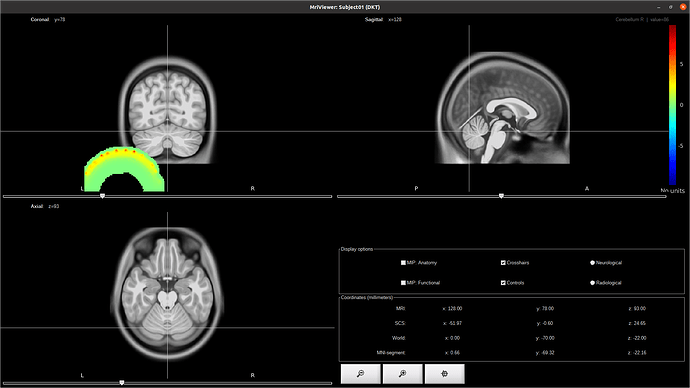
Task: Click the SCS z: 24.65 value
Action: click(x=637, y=323)
